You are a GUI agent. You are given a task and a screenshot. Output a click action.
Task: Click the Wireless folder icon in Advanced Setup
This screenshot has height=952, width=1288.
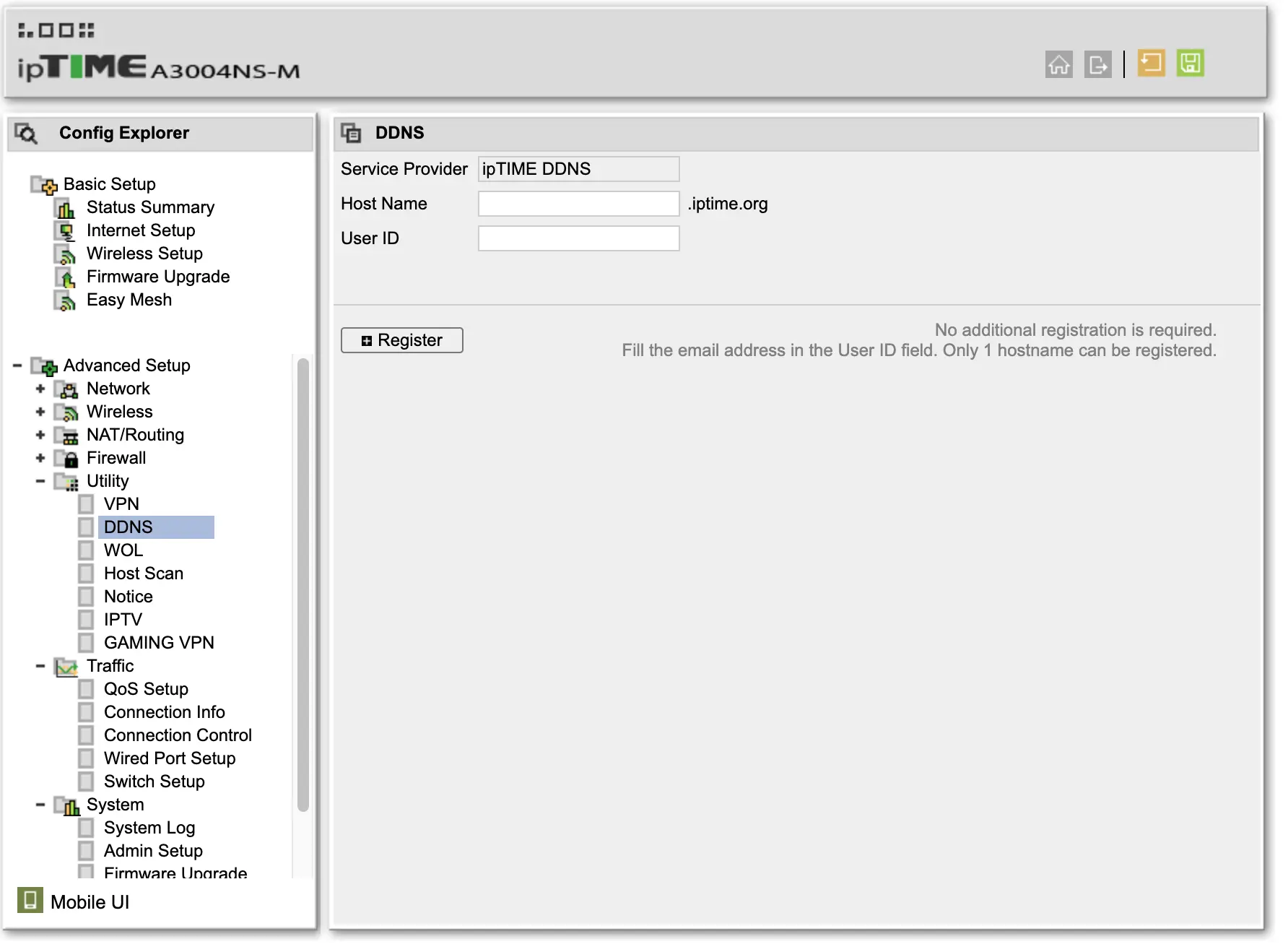pos(66,412)
